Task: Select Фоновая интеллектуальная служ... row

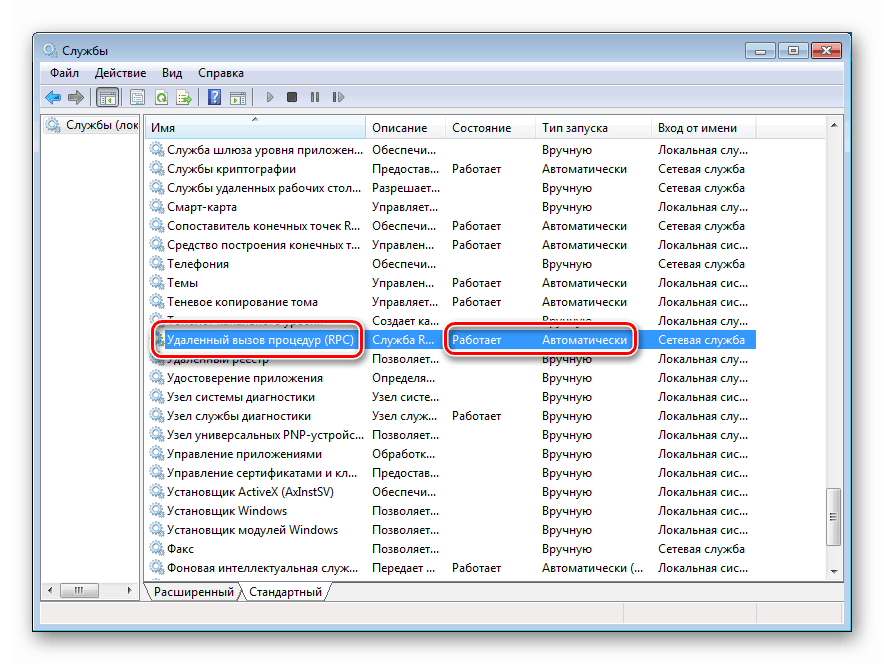Action: coord(452,568)
